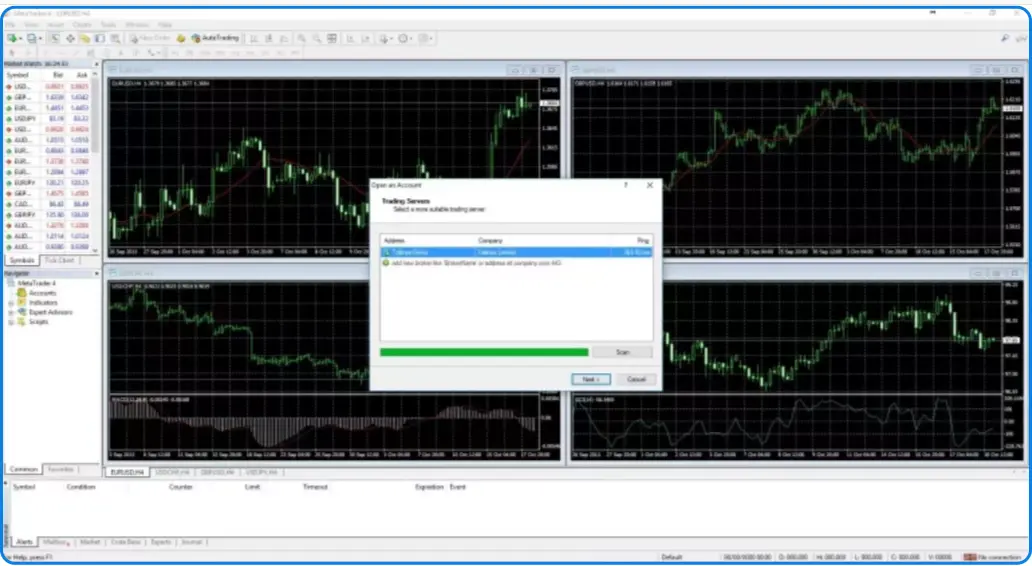Switch to the EURUSD,H4 chart tab
Screen dimensions: 1032x566
click(x=127, y=473)
